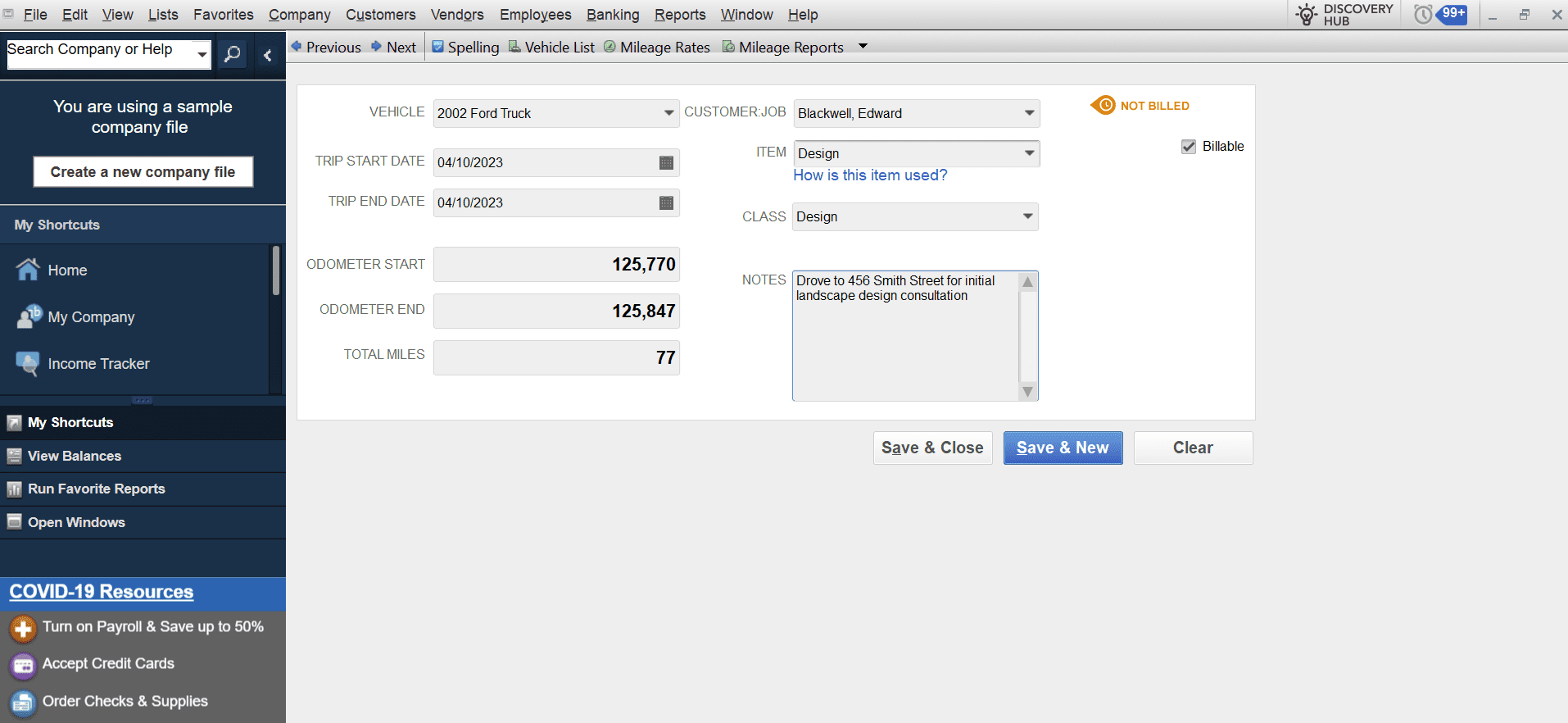Open Vehicle List from toolbar

[551, 47]
